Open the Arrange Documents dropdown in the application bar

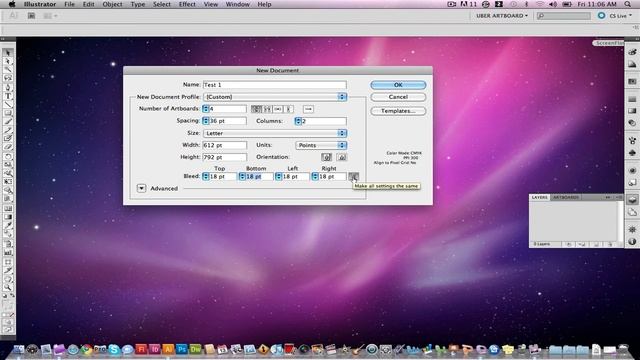[x=50, y=16]
